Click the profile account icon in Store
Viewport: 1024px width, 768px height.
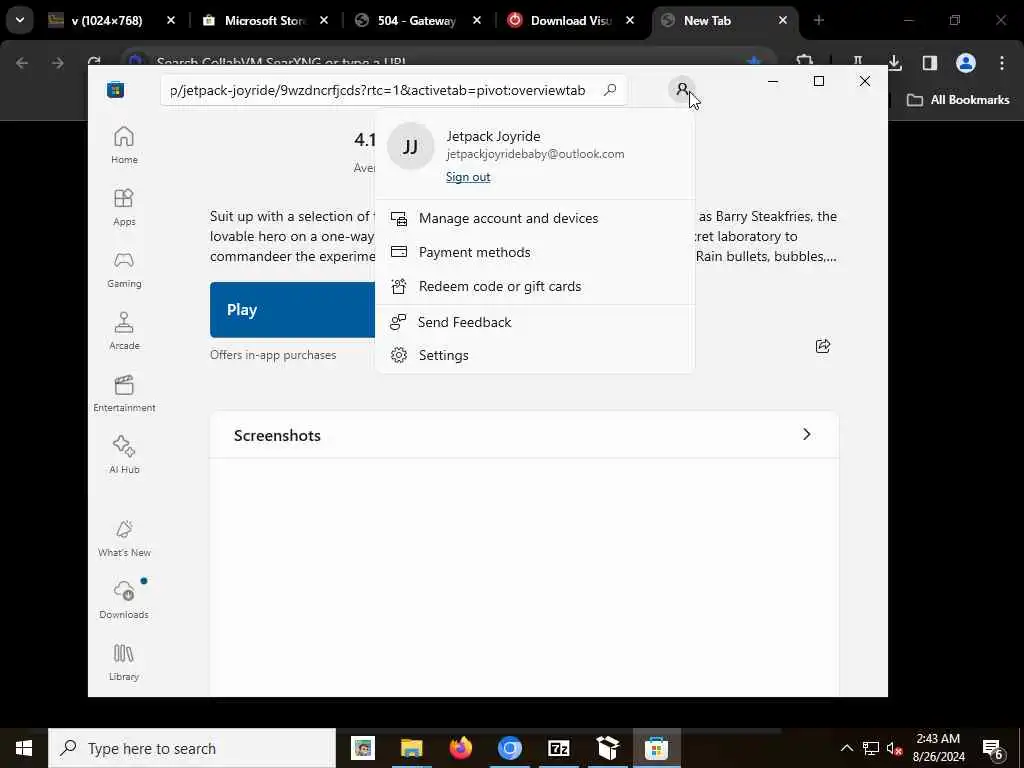click(x=682, y=89)
